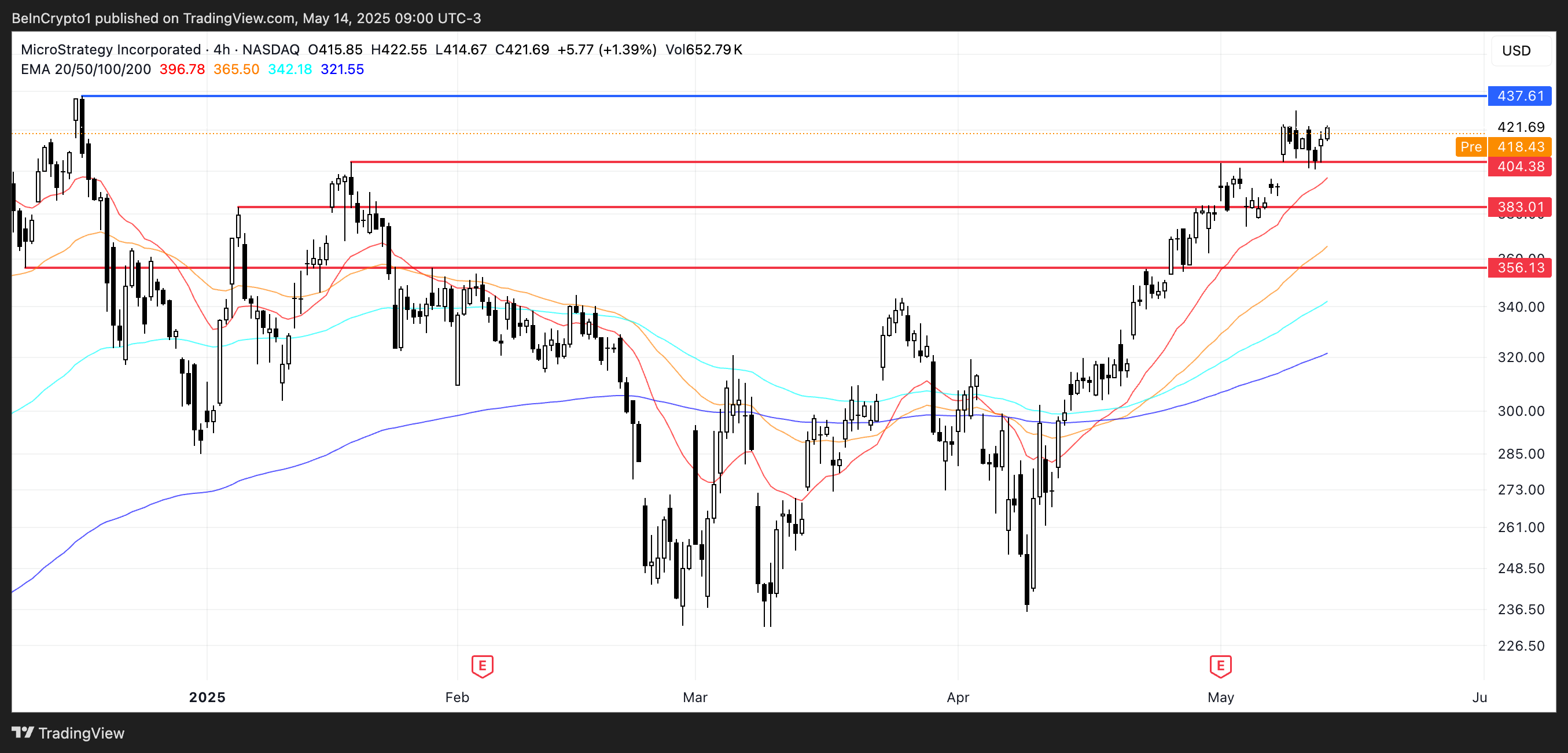Click the 226.50 price axis label

[x=1521, y=646]
